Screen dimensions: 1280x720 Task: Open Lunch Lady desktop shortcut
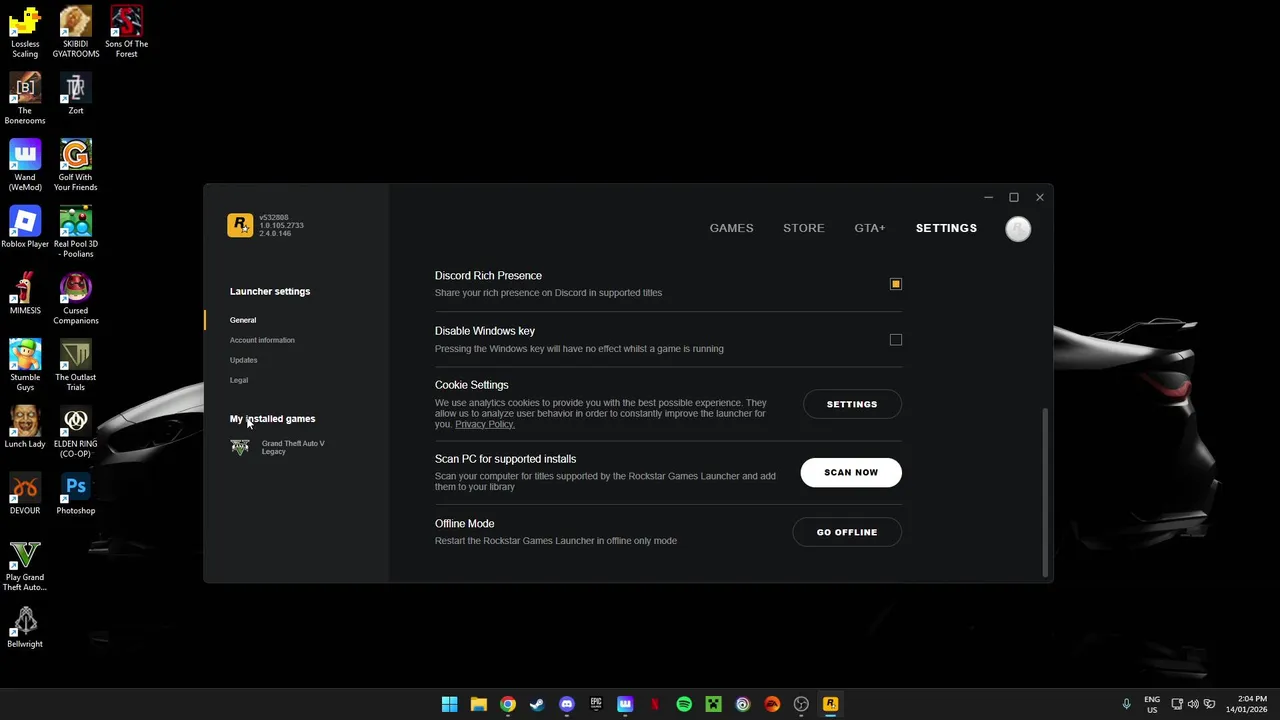pyautogui.click(x=25, y=427)
